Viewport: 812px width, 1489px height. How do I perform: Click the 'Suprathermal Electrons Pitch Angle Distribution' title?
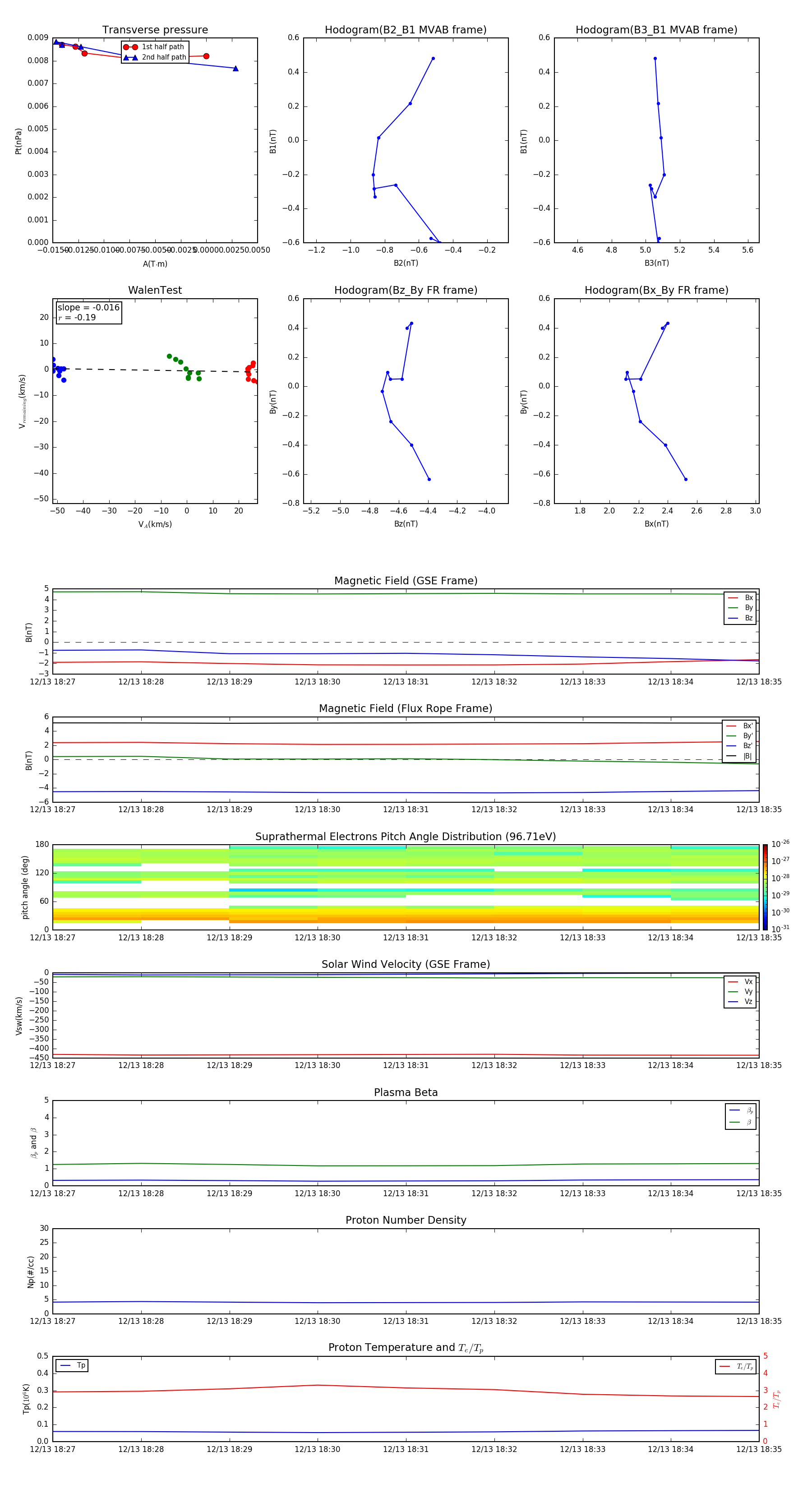click(x=406, y=837)
